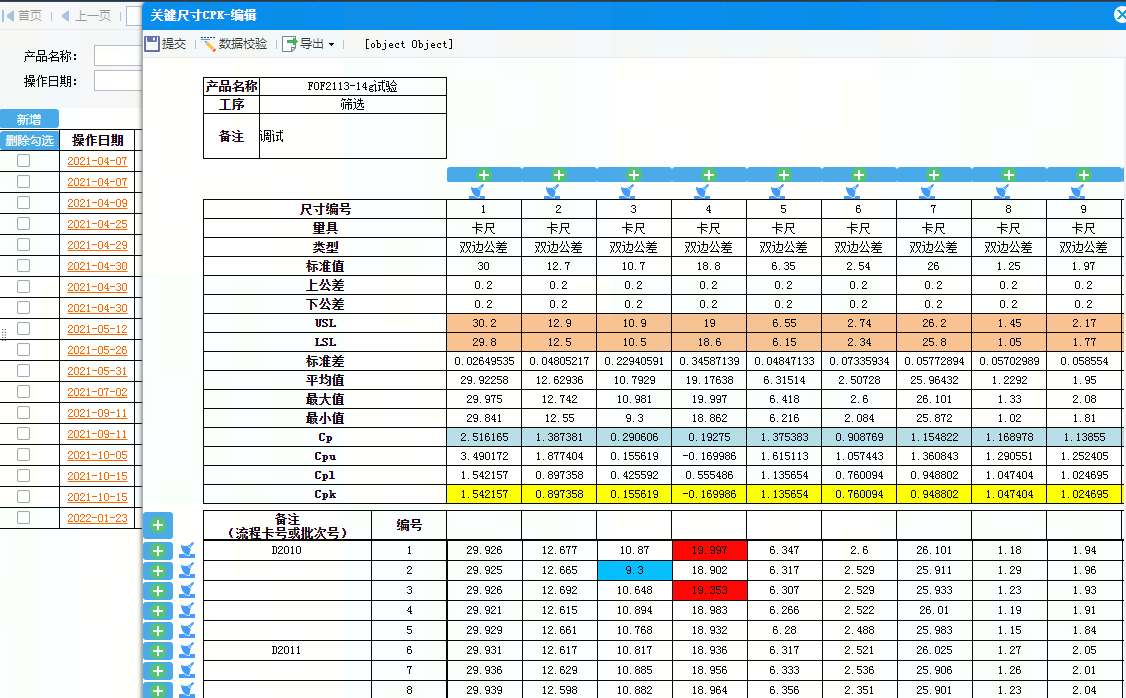Run 数据校验 data validation
Viewport: 1126px width, 698px height.
coord(234,44)
